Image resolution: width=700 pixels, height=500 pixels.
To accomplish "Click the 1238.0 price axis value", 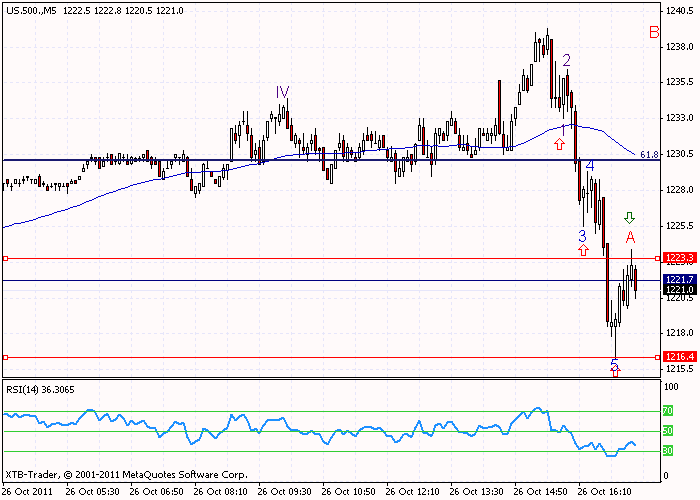I will [x=679, y=46].
